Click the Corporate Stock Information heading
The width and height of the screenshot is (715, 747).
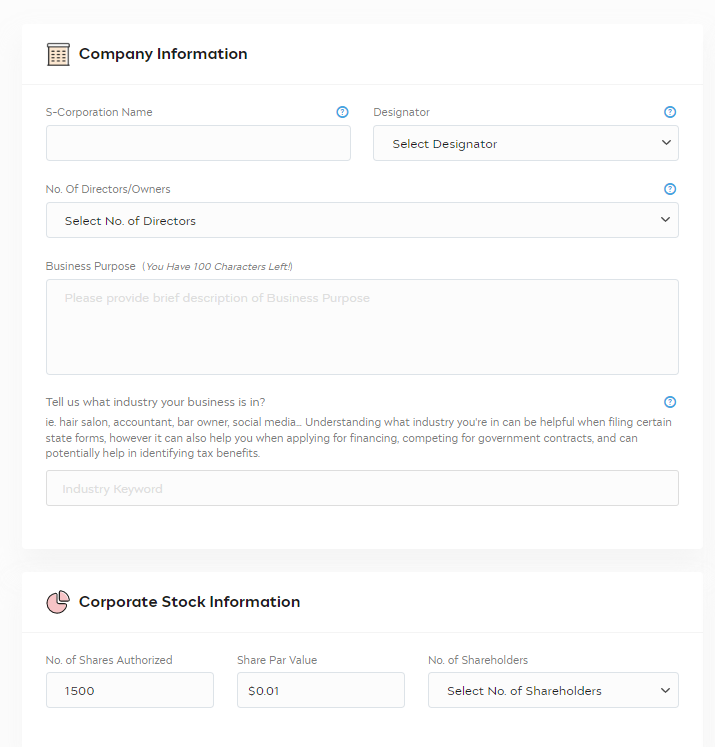(x=190, y=602)
